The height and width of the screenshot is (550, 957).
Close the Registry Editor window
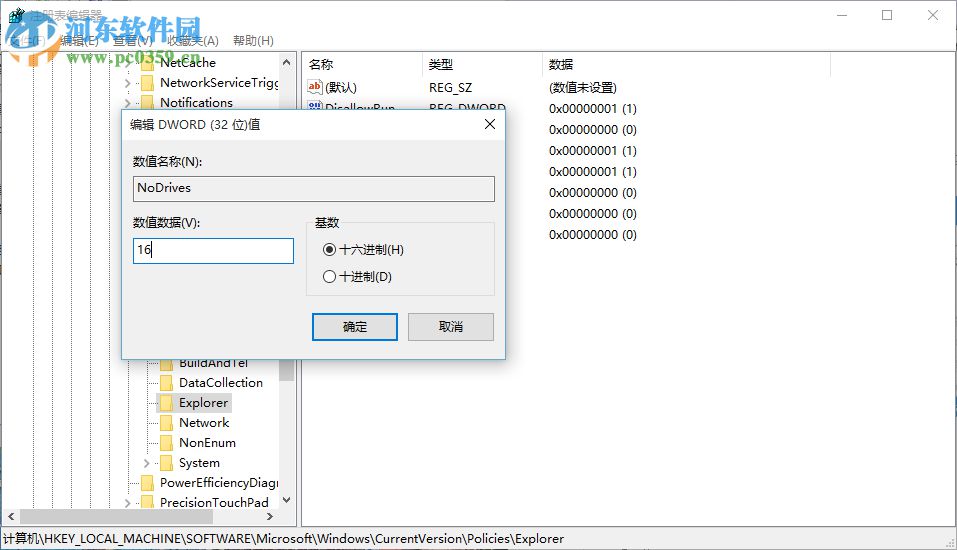(x=933, y=15)
